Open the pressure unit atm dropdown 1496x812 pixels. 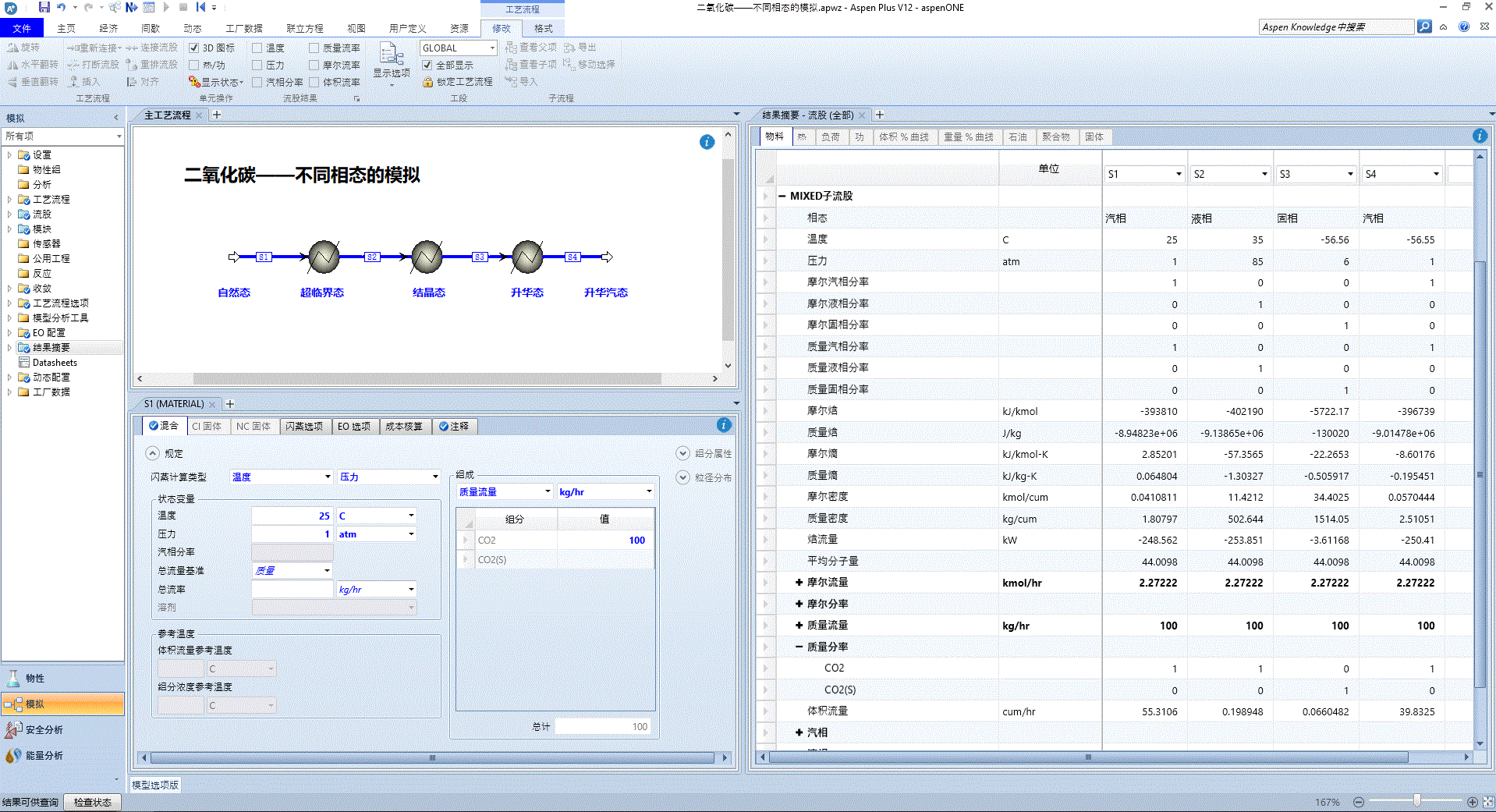(411, 534)
